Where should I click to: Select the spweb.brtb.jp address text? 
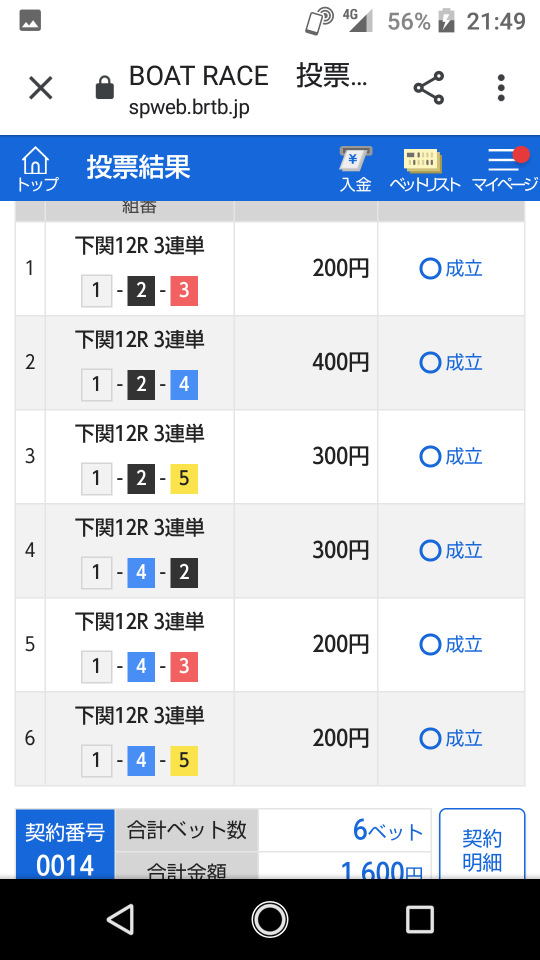tap(189, 108)
